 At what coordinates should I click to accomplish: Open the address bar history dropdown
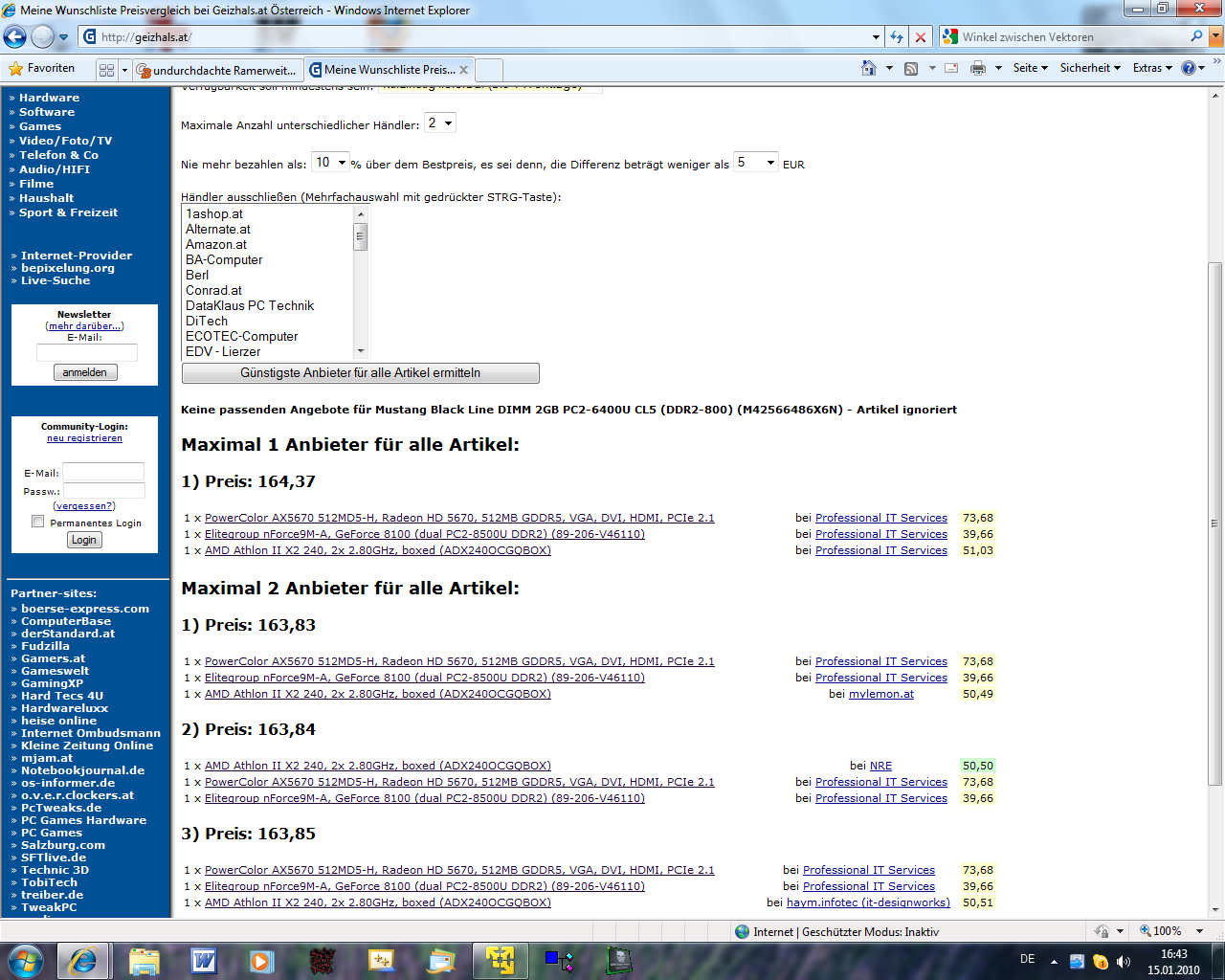[876, 36]
